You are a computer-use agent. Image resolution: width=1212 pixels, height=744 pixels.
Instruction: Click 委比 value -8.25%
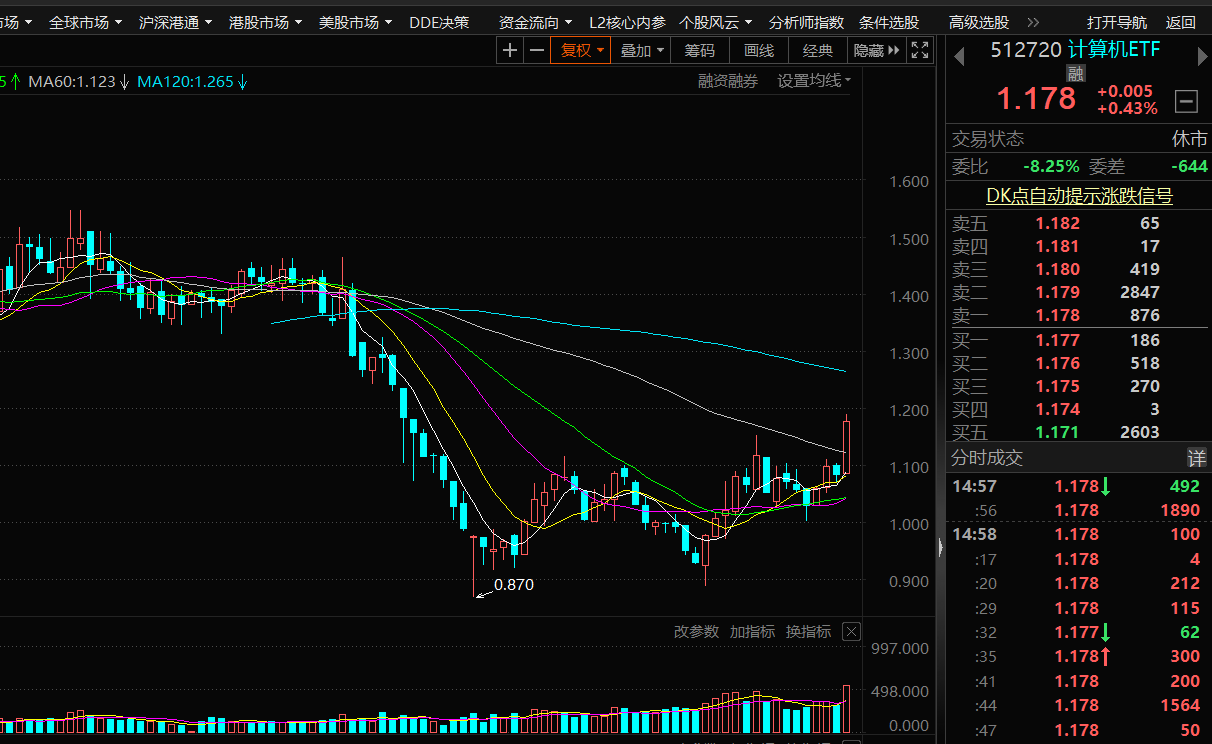[x=1051, y=166]
